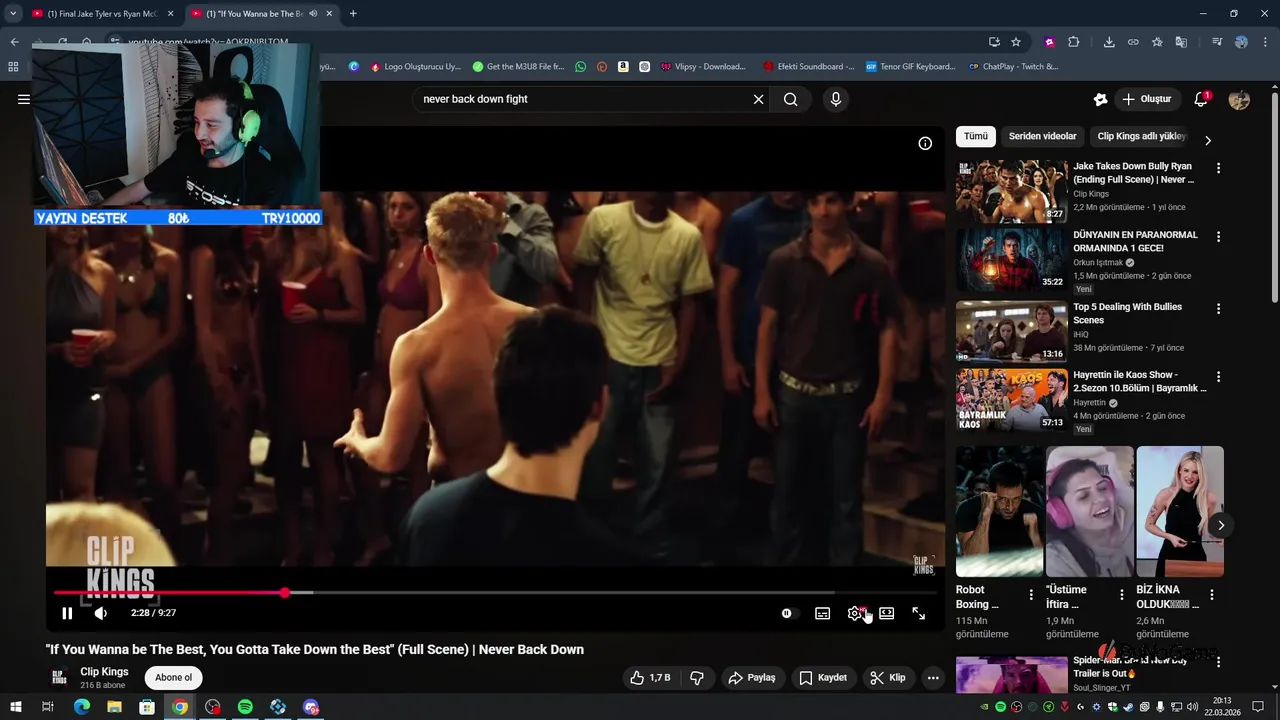The width and height of the screenshot is (1280, 720).
Task: Open the video info card icon
Action: (x=925, y=143)
